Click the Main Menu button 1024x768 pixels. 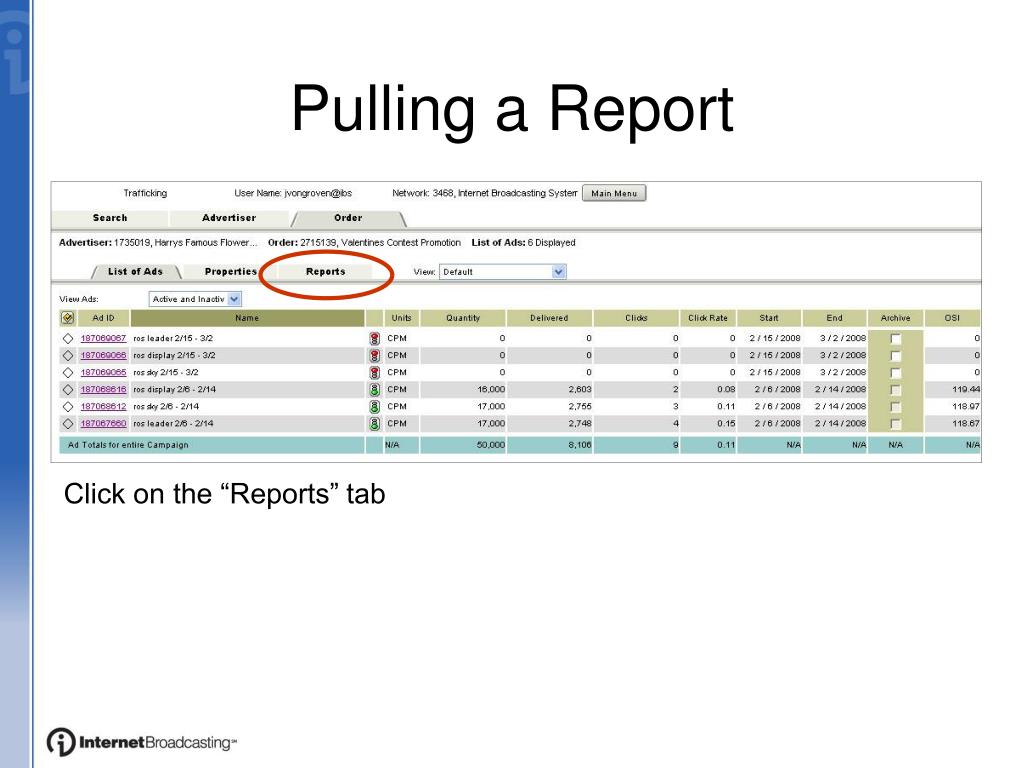point(614,193)
